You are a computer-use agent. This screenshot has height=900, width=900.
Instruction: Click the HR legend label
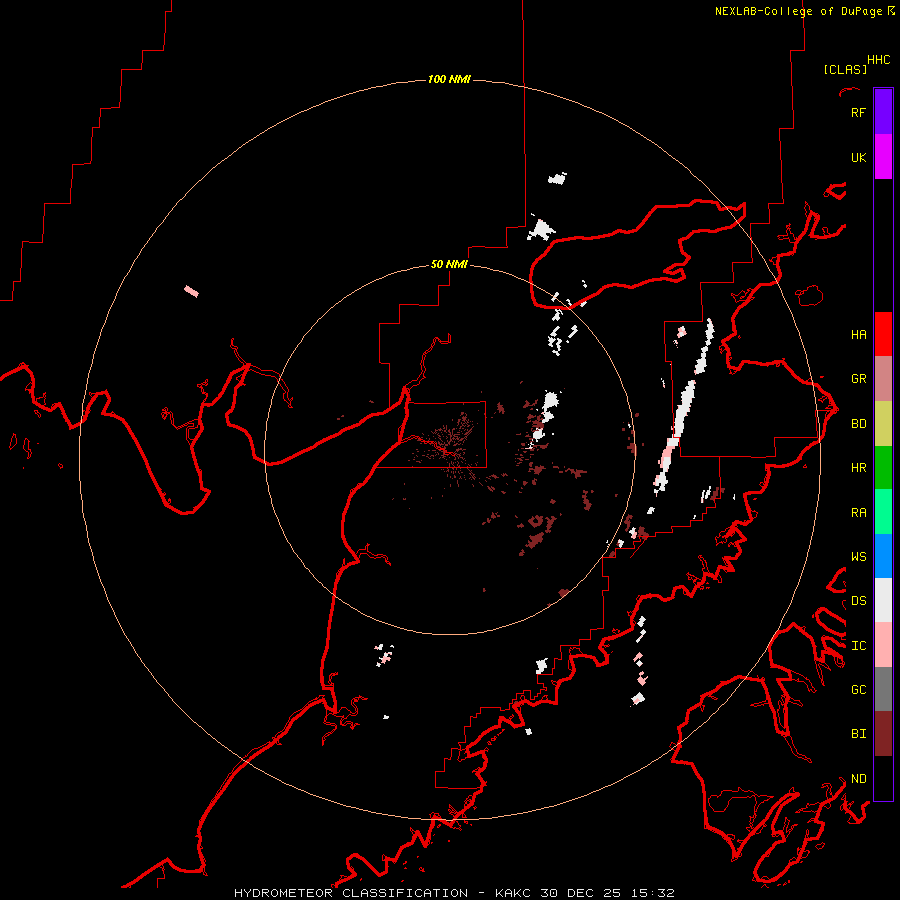[x=858, y=468]
